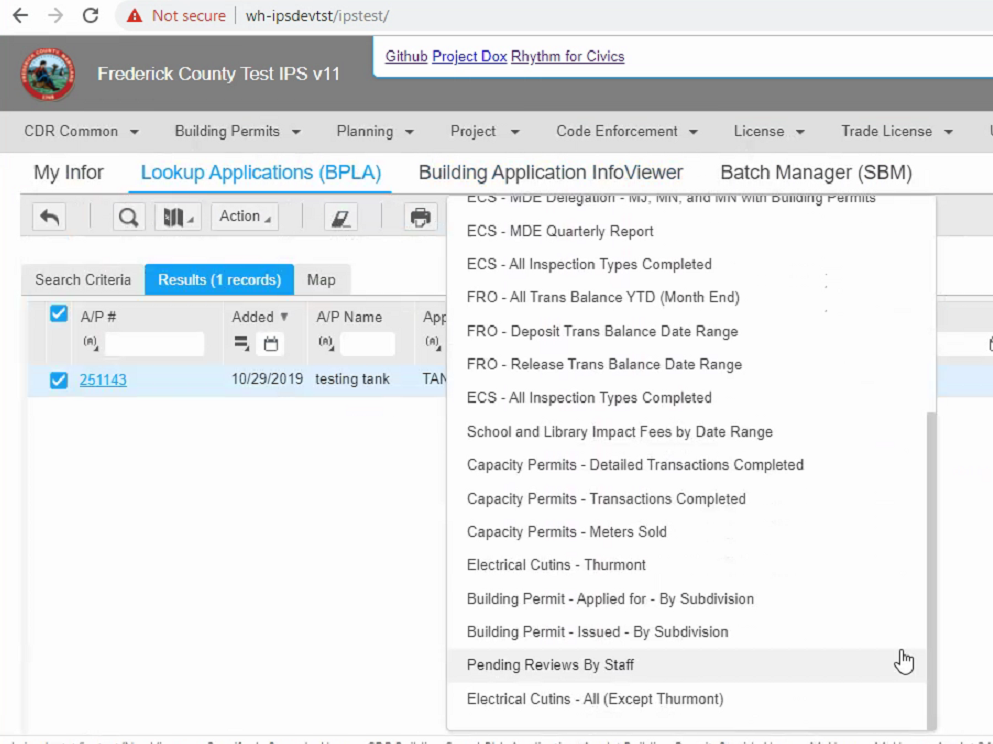Open the Project Dox link
The image size is (993, 744).
point(469,56)
